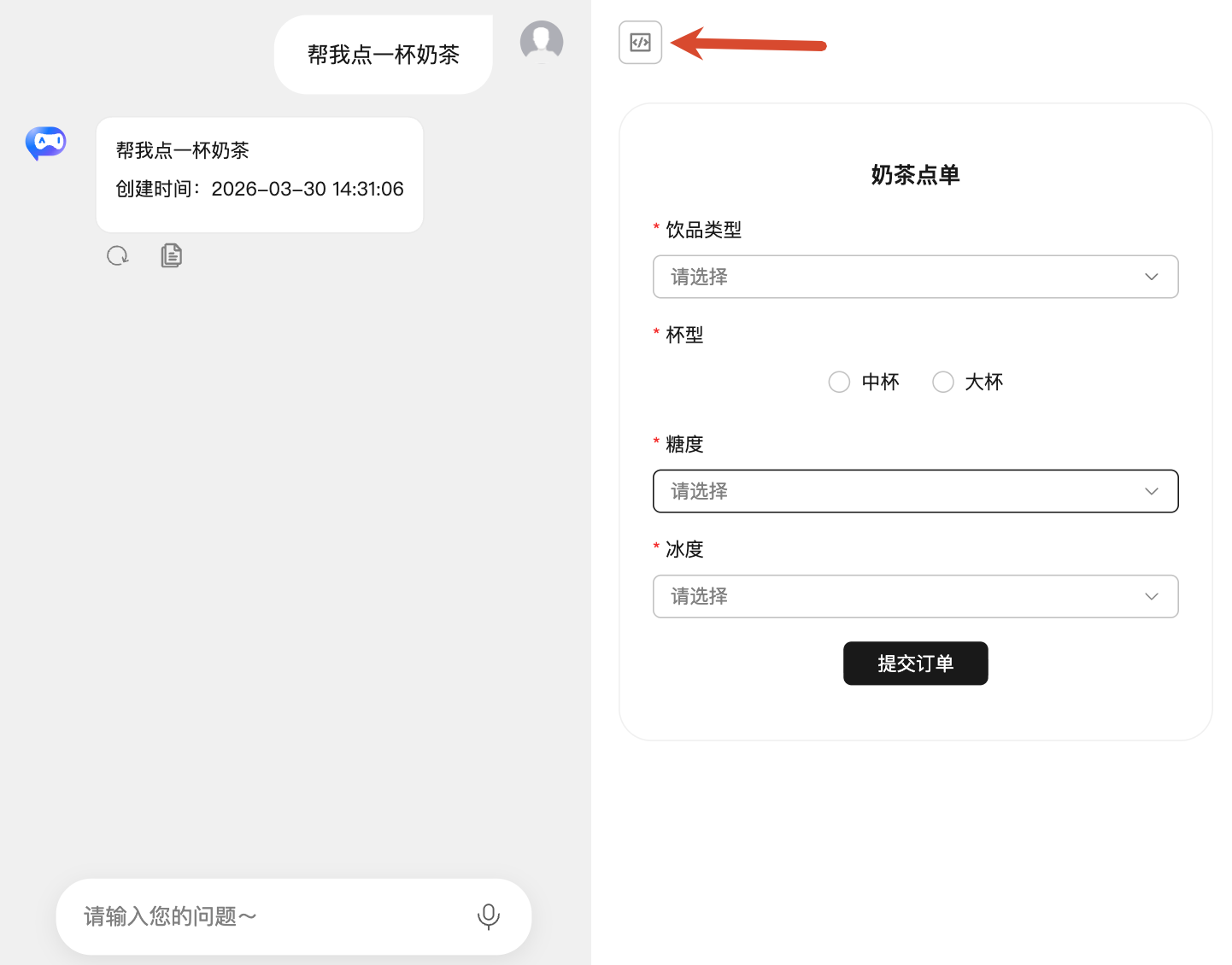Expand the ice level chevron arrow
Viewport: 1232px width, 965px height.
pos(1151,596)
